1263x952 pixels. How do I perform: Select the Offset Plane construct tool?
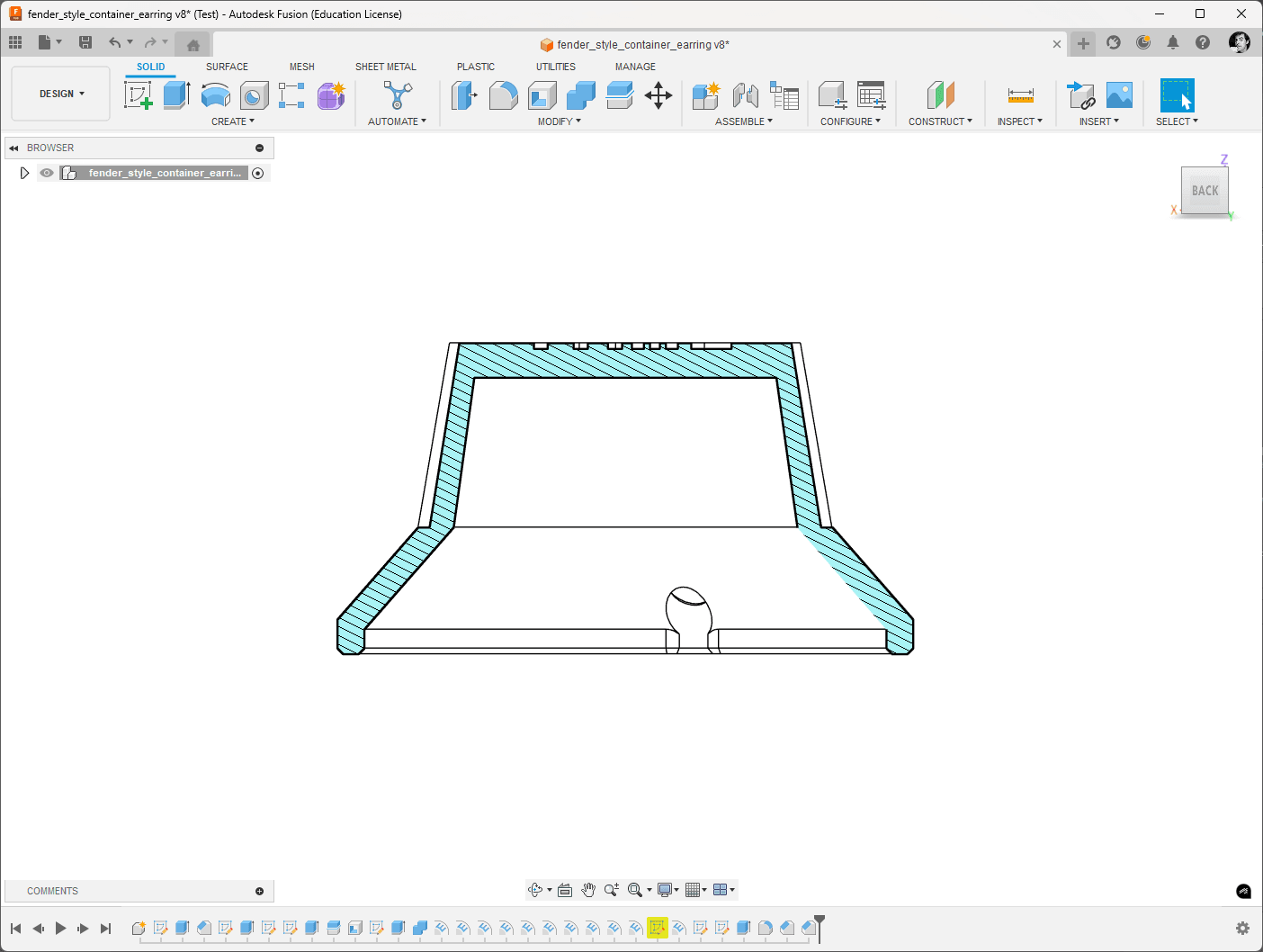coord(940,94)
